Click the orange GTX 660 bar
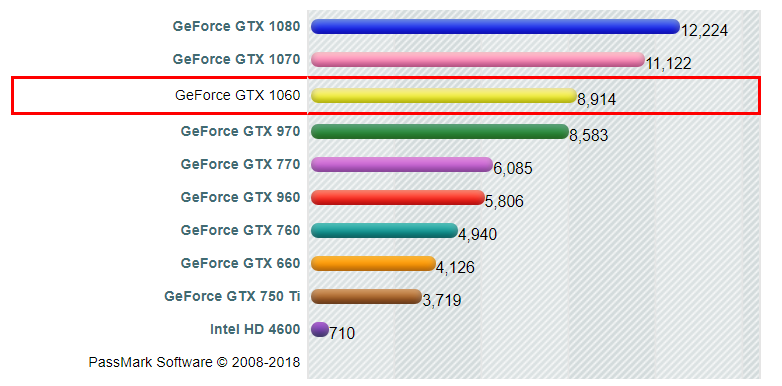 click(x=373, y=263)
